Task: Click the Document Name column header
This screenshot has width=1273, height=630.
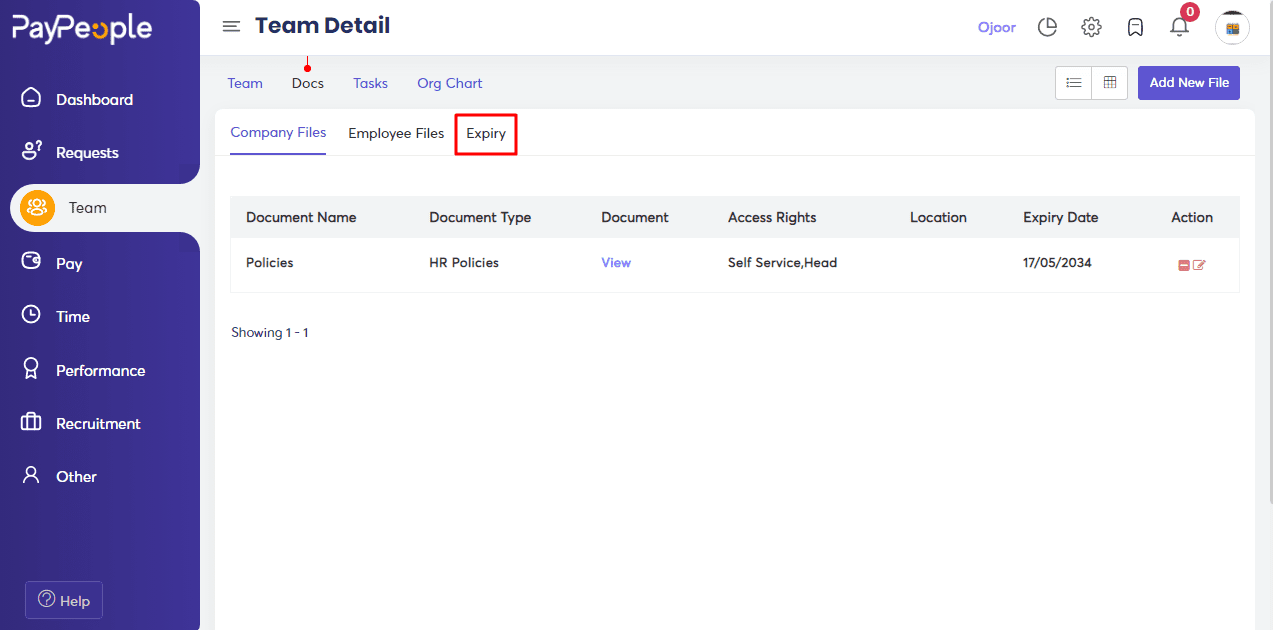Action: [301, 217]
